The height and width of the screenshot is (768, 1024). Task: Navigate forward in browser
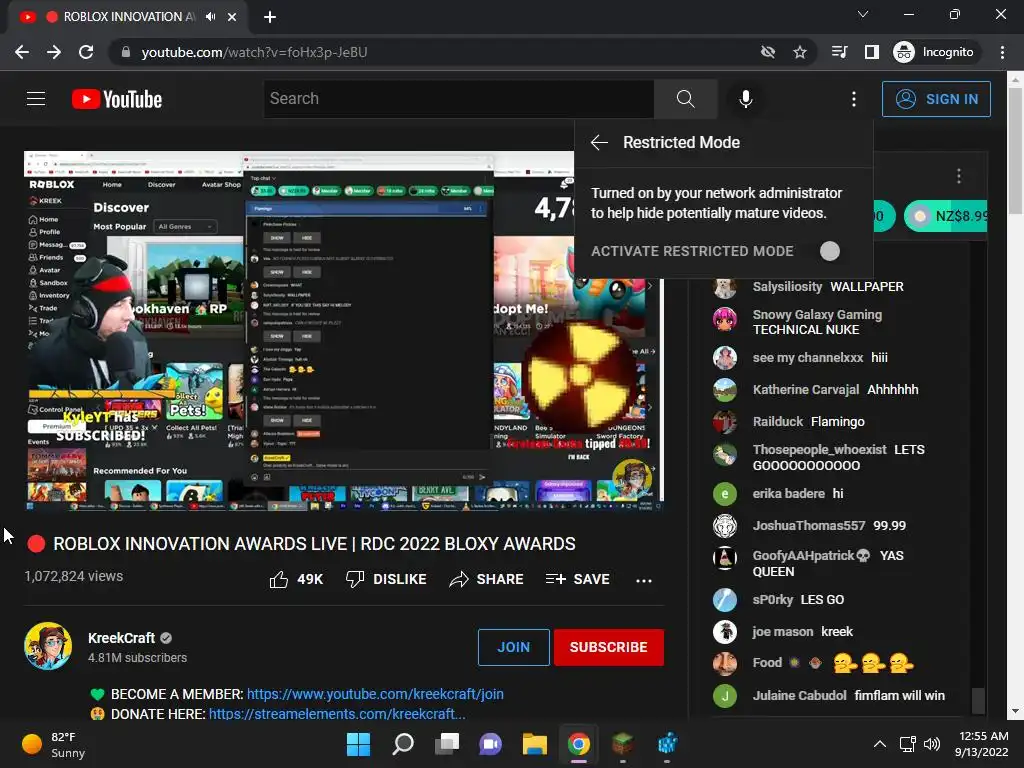54,52
